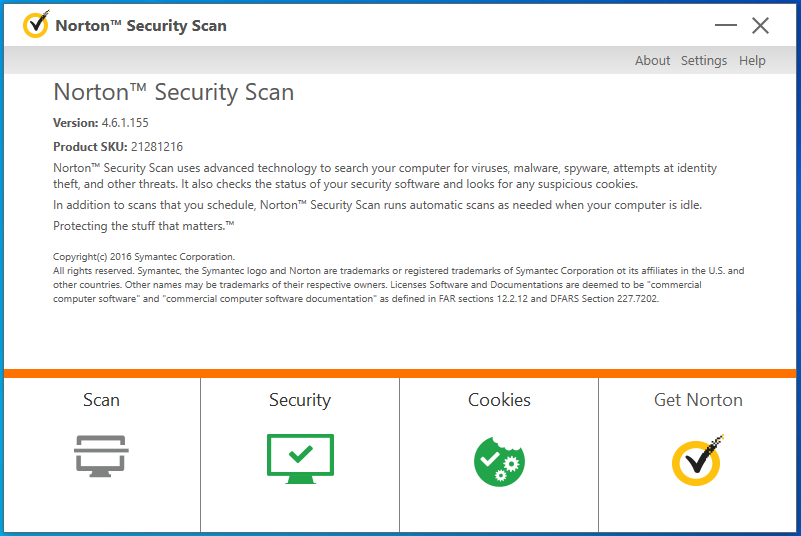The width and height of the screenshot is (801, 536).
Task: Click the gray Scan monitor icon
Action: [101, 455]
